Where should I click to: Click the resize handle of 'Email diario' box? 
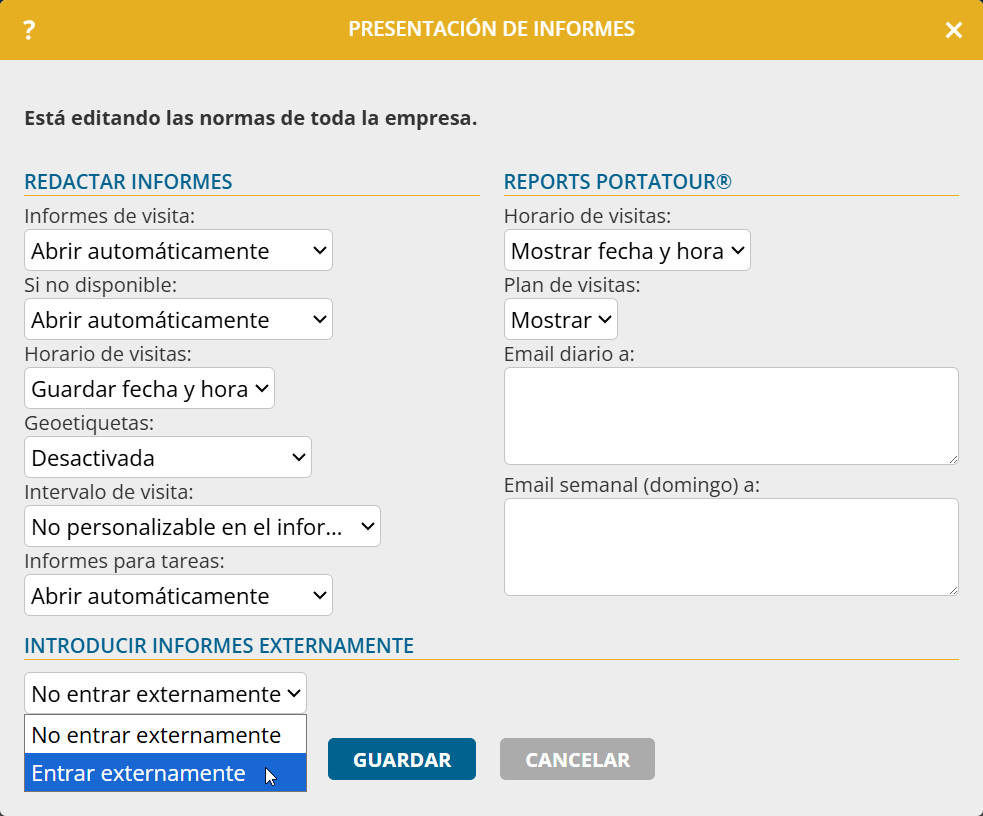pyautogui.click(x=953, y=459)
